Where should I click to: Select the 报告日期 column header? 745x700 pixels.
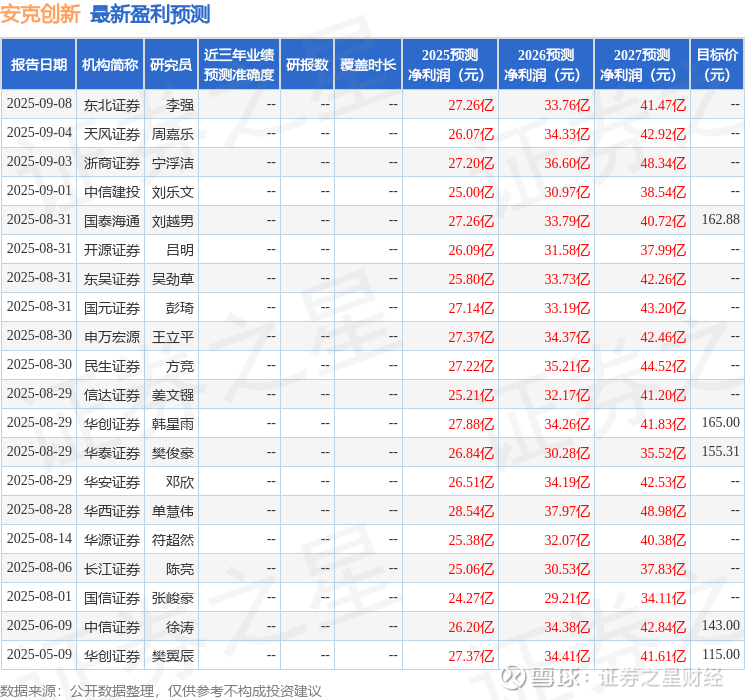coord(38,65)
